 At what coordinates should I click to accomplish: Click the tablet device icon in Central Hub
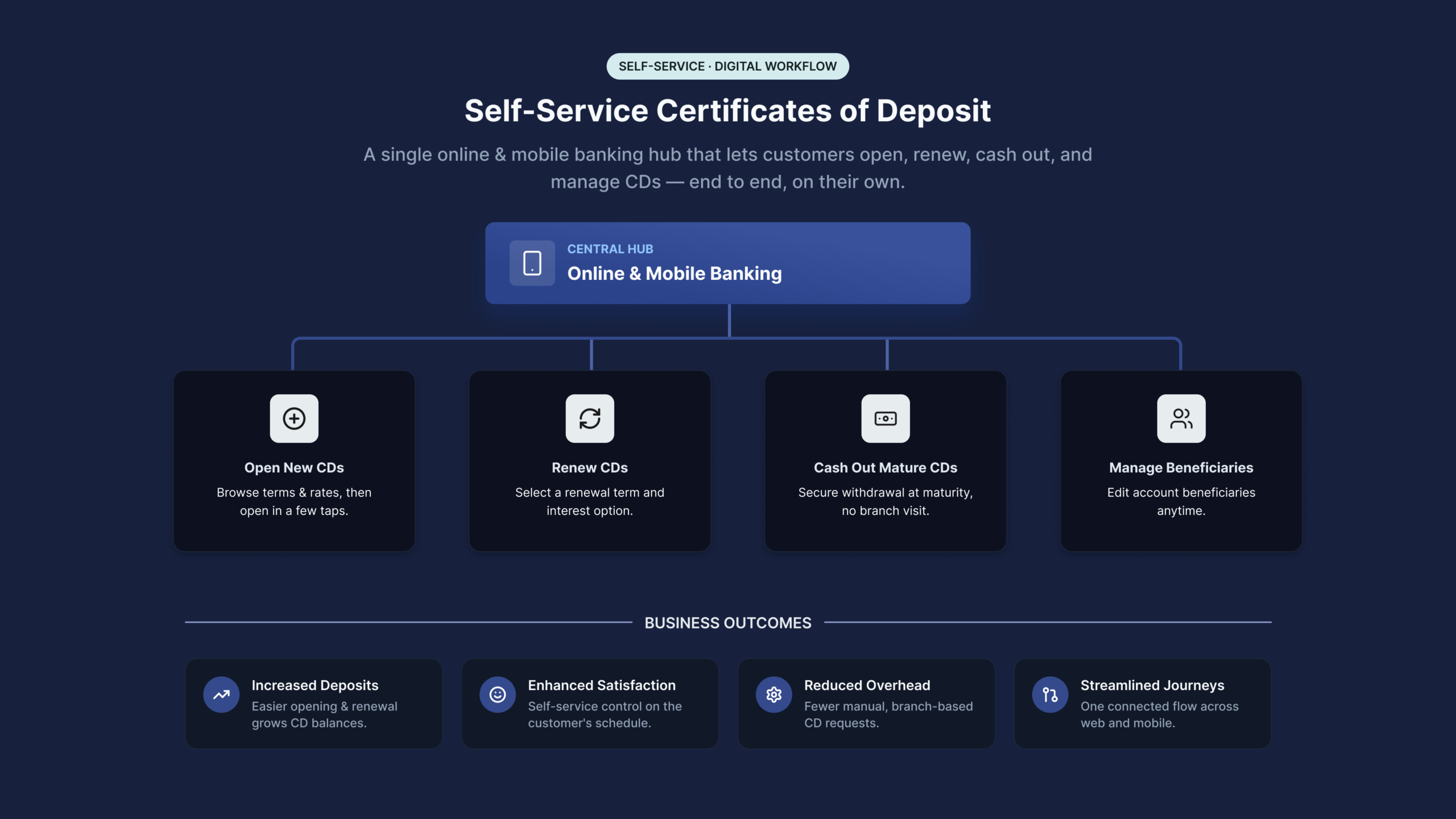pos(532,263)
